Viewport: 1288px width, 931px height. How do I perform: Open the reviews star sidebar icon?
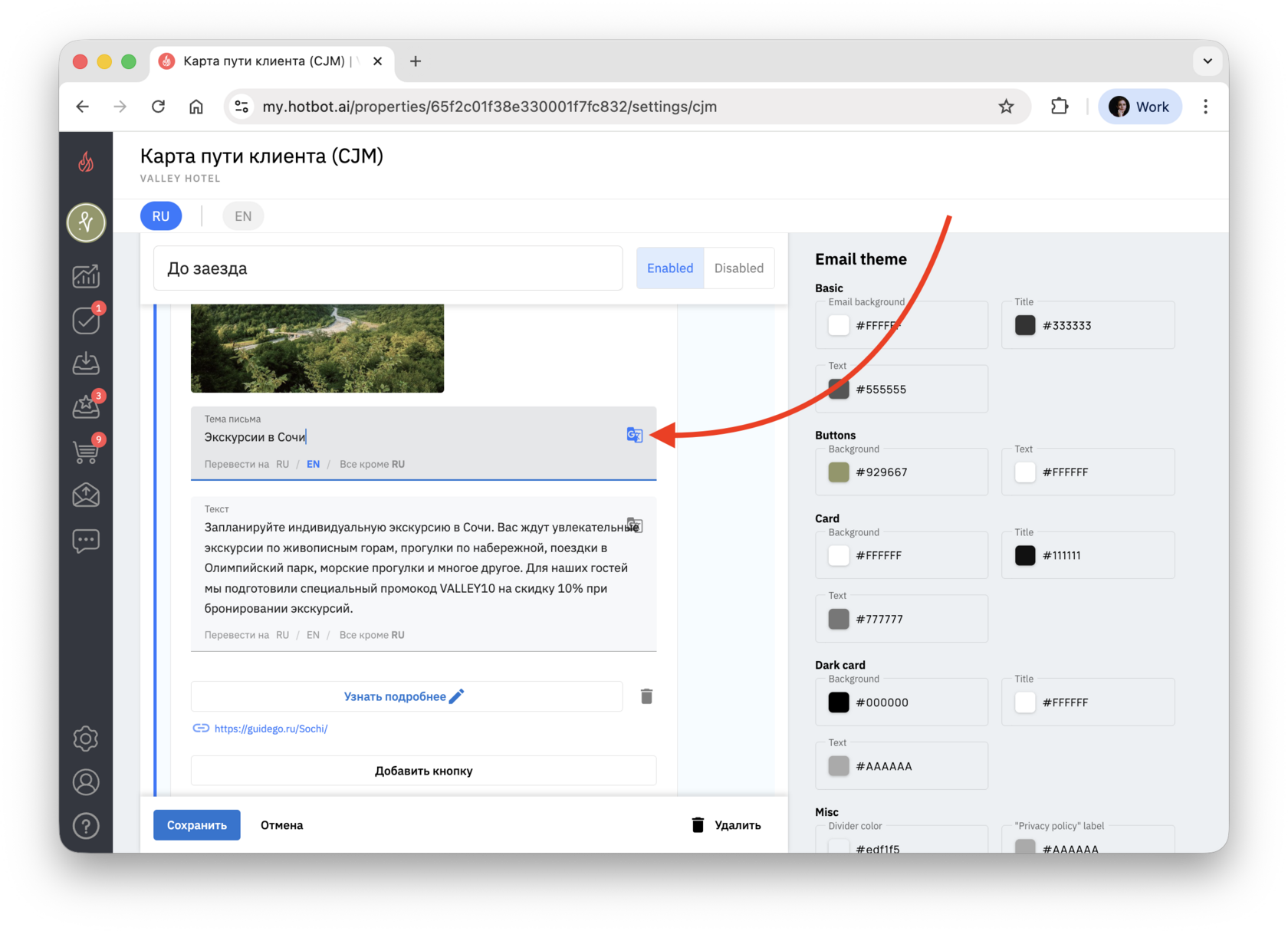86,407
